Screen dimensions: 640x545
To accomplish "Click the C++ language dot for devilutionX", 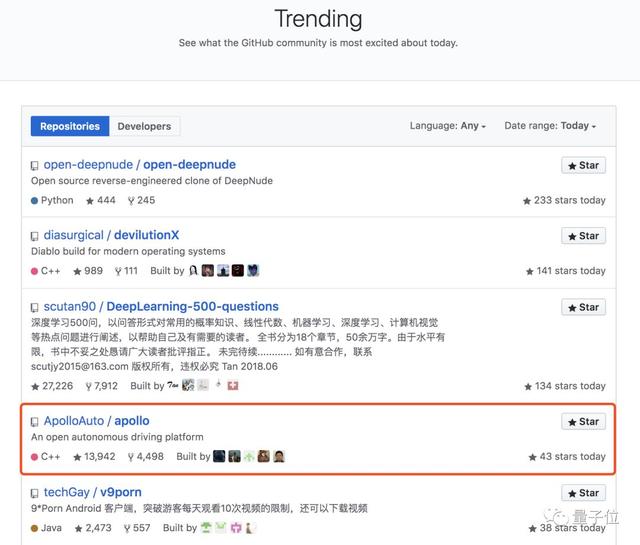I will click(x=34, y=271).
